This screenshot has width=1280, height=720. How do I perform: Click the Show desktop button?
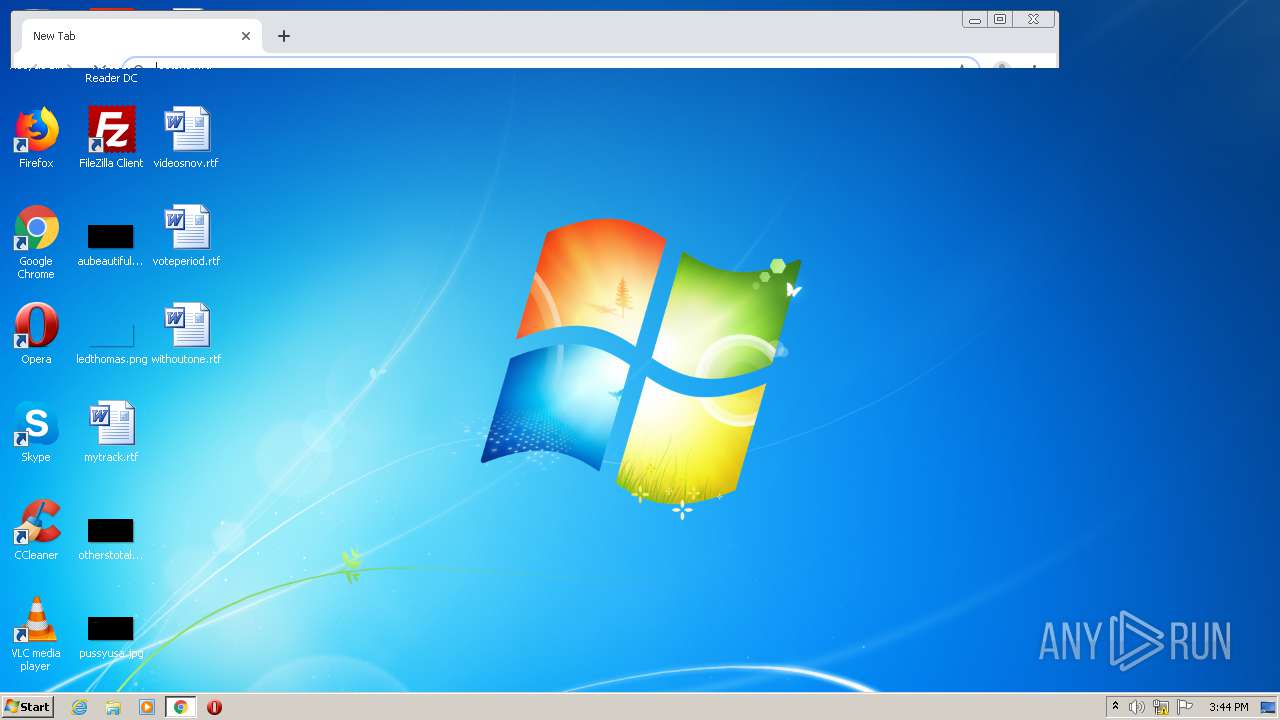[1268, 707]
